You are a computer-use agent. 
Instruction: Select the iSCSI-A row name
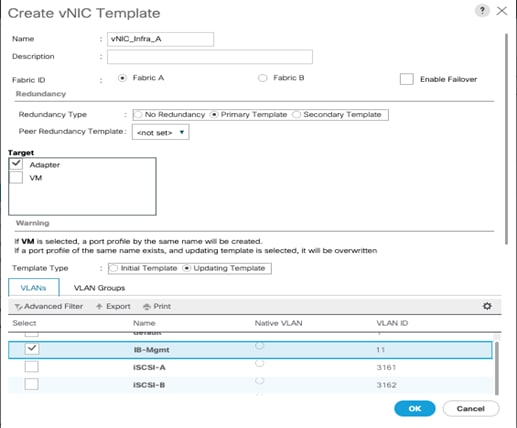tap(149, 367)
